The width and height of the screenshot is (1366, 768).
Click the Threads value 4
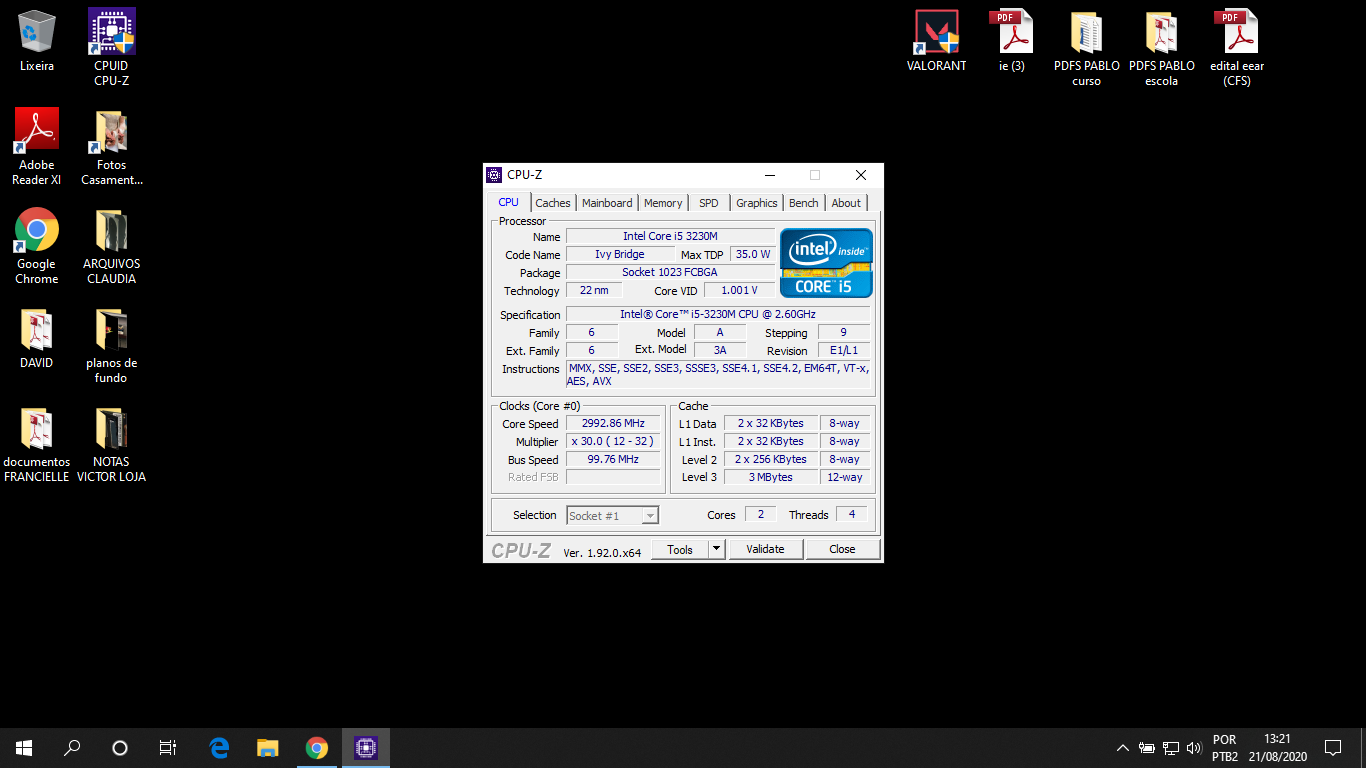click(x=851, y=514)
